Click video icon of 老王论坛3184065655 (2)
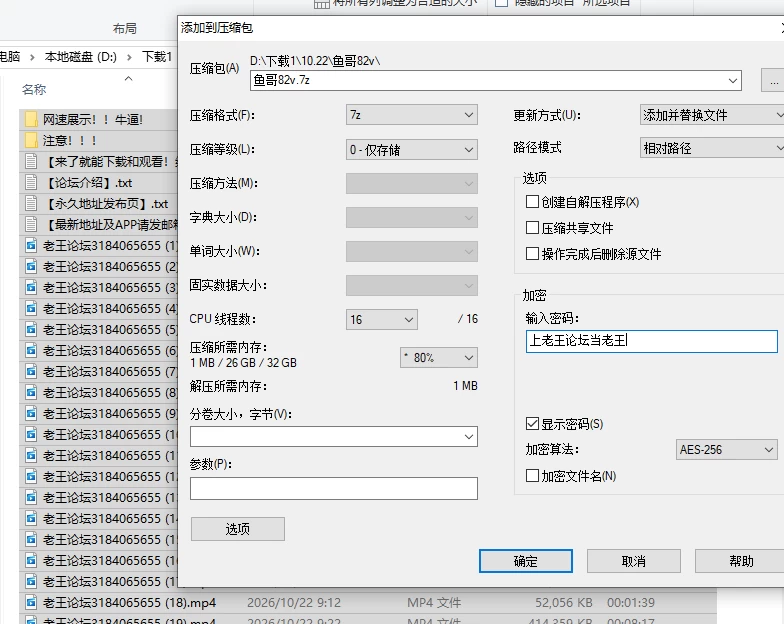The image size is (784, 624). pos(31,266)
